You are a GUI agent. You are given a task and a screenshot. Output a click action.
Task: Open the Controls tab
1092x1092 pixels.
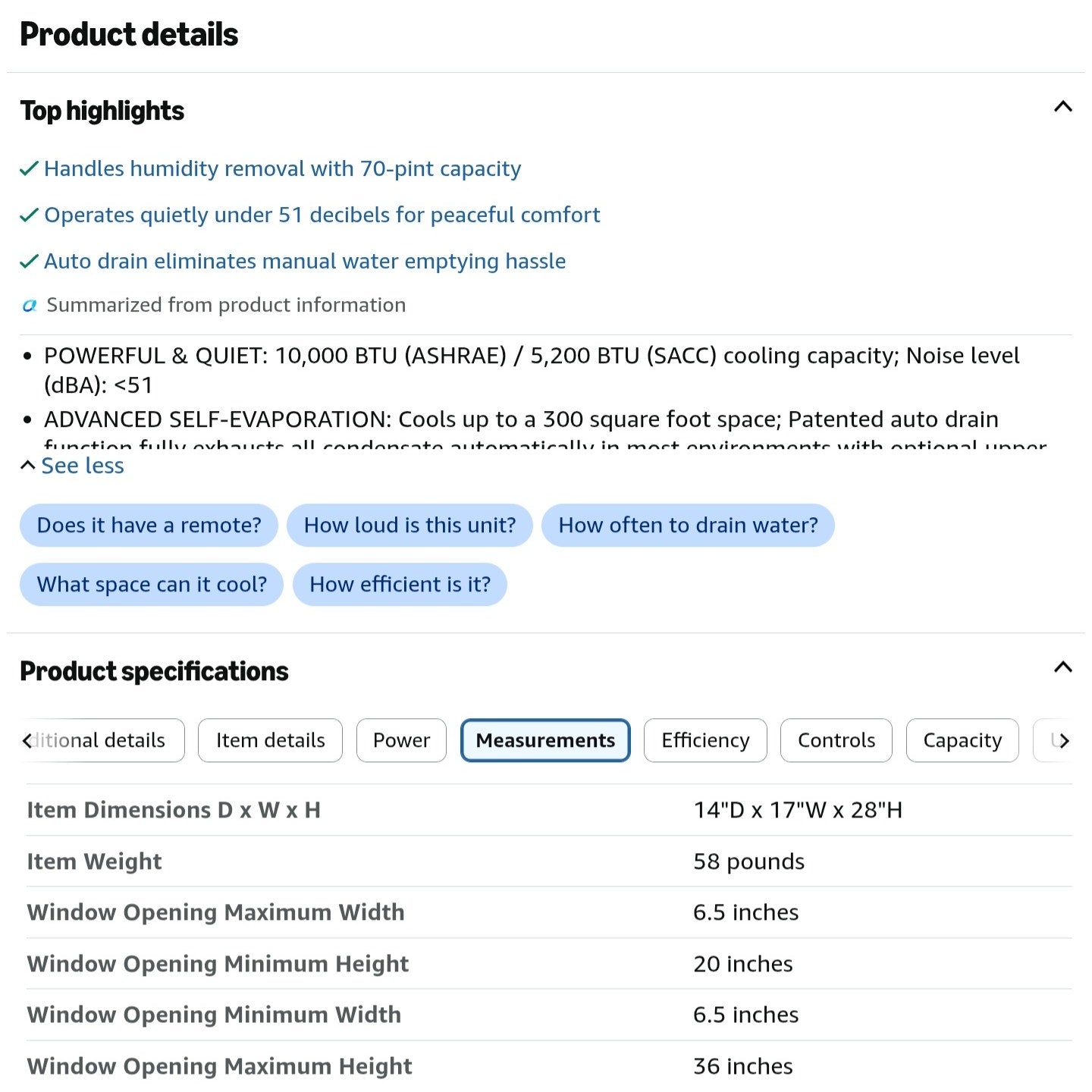(x=836, y=740)
